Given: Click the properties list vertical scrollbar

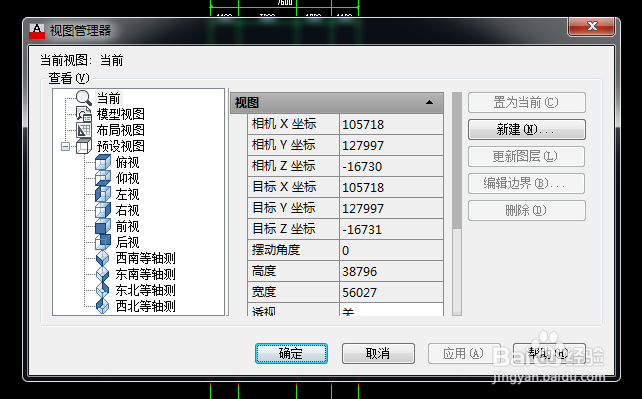Looking at the screenshot, I should click(457, 204).
